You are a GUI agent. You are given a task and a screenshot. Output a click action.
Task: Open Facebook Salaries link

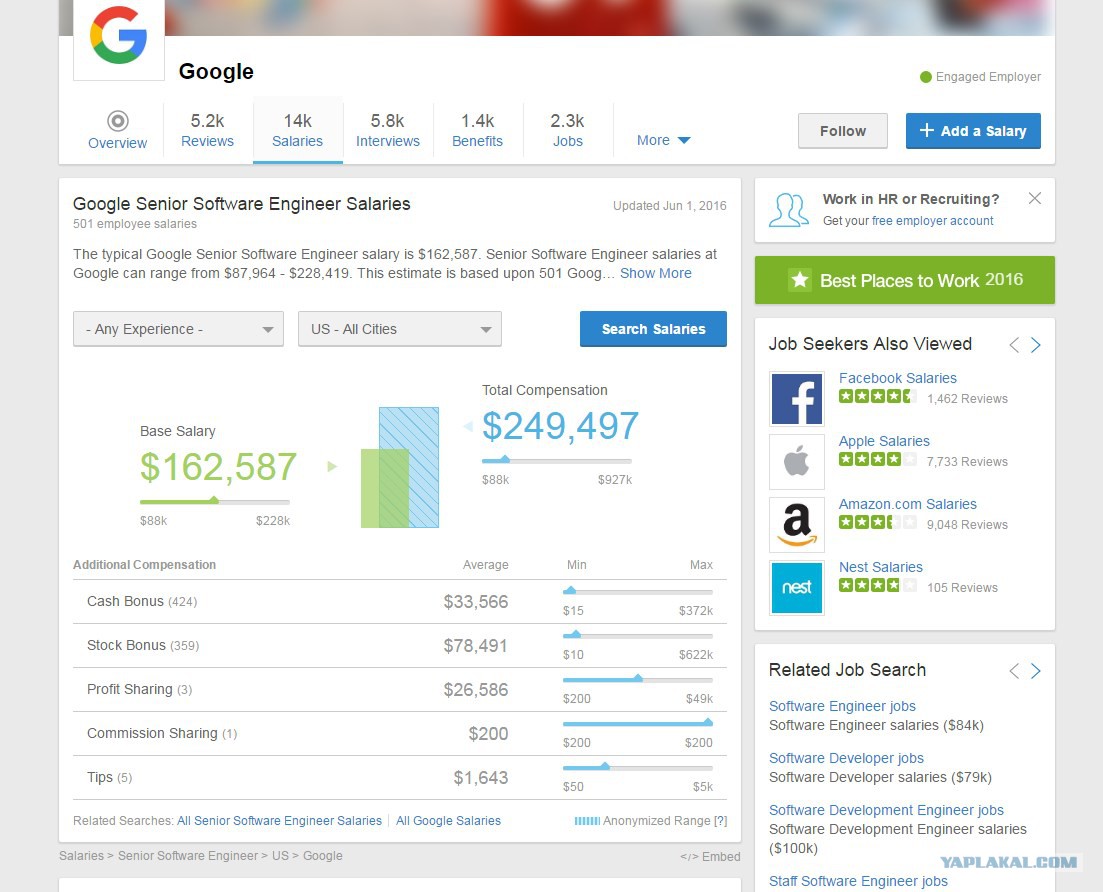(898, 378)
